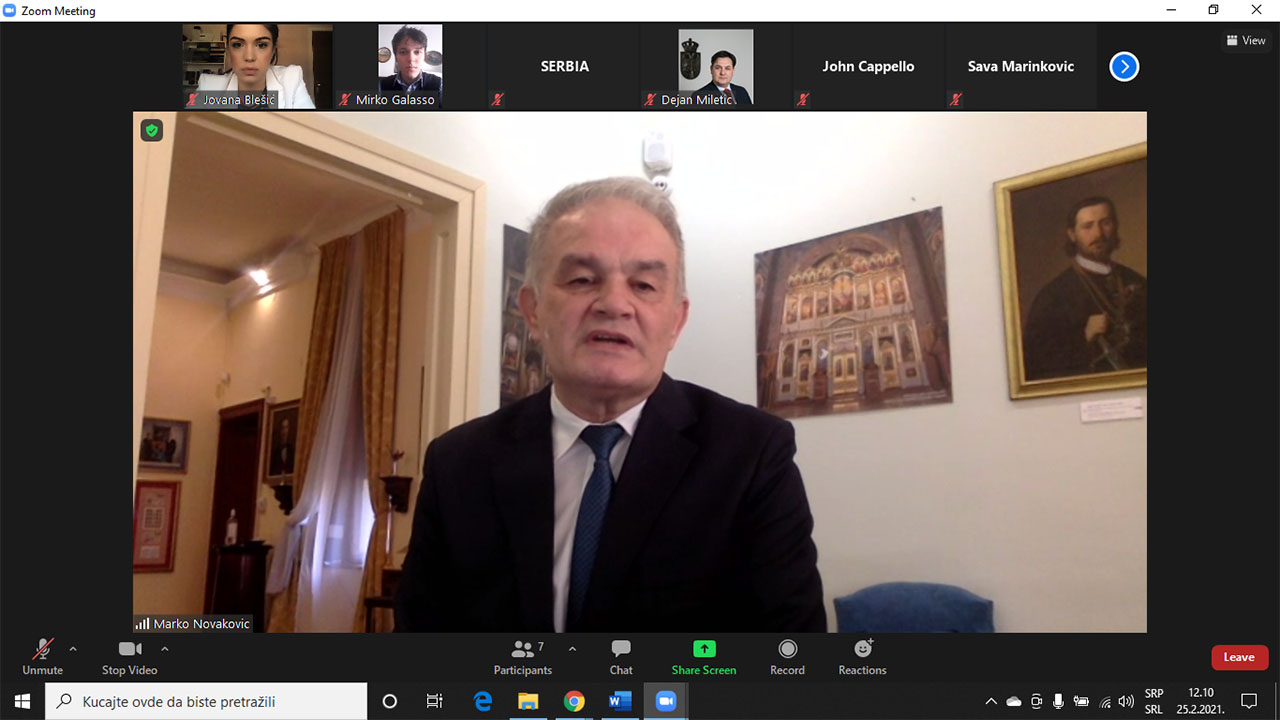Viewport: 1280px width, 720px height.
Task: Expand video options arrow beside Stop Video
Action: point(165,649)
